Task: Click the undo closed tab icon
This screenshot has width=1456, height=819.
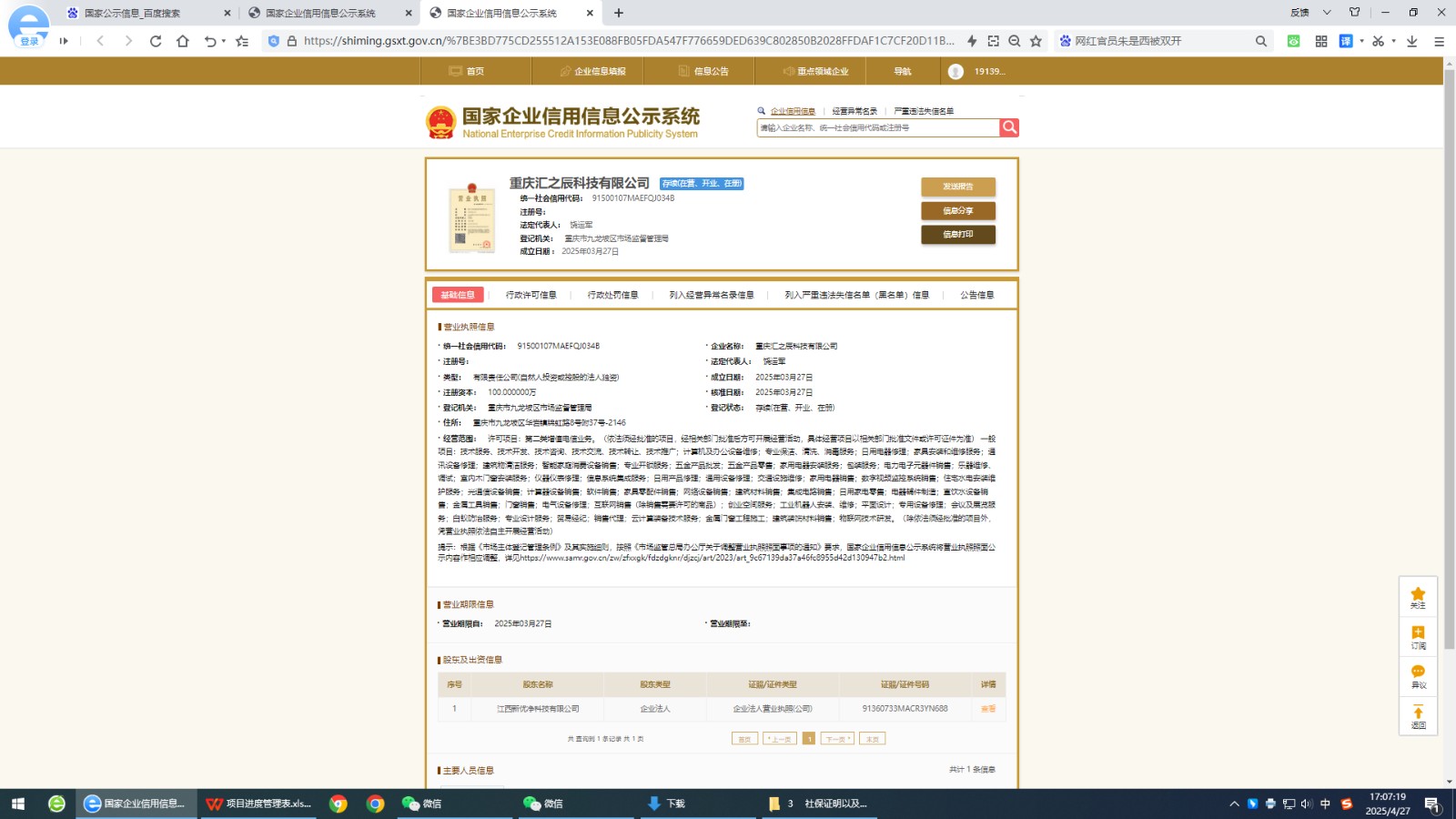Action: point(210,41)
